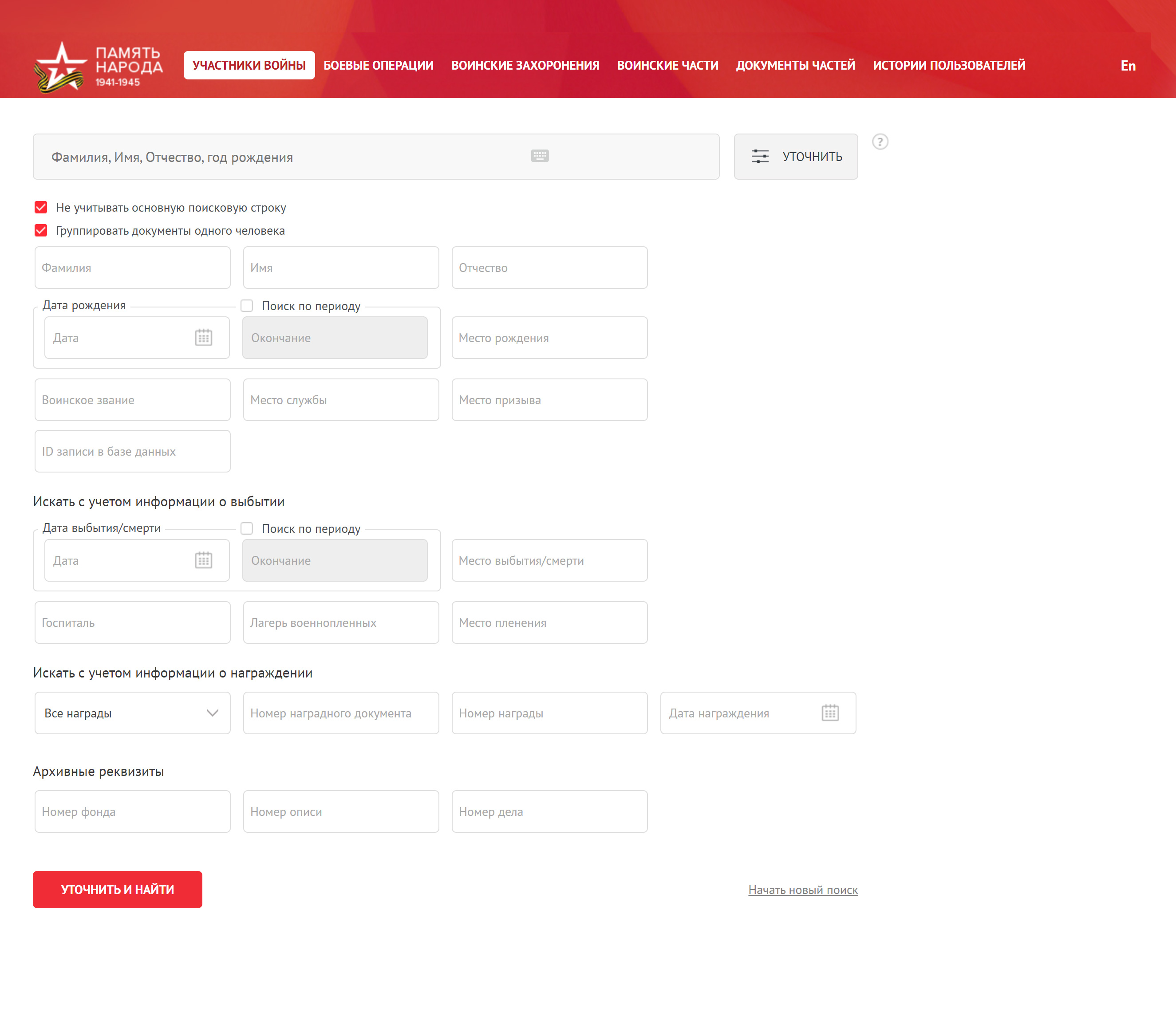Uncheck 'Не учитывать основную поисковую строку'
This screenshot has width=1176, height=1028.
[x=41, y=207]
